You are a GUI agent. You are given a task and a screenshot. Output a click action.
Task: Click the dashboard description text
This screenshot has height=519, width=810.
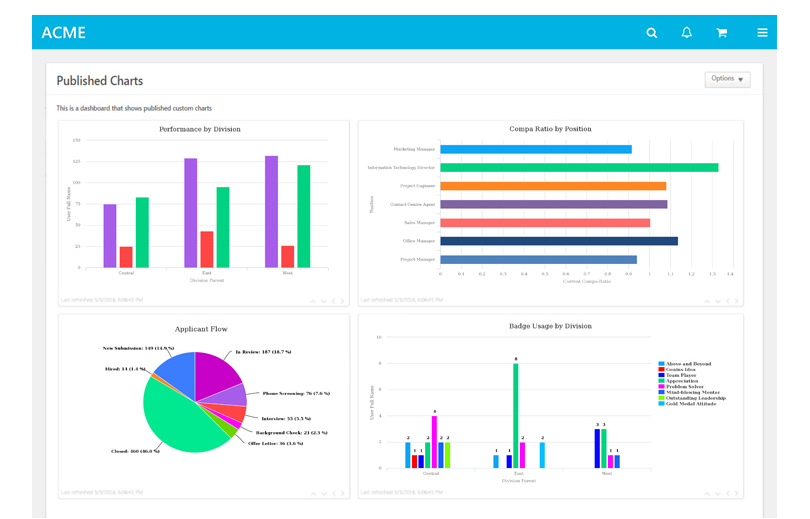tap(134, 108)
